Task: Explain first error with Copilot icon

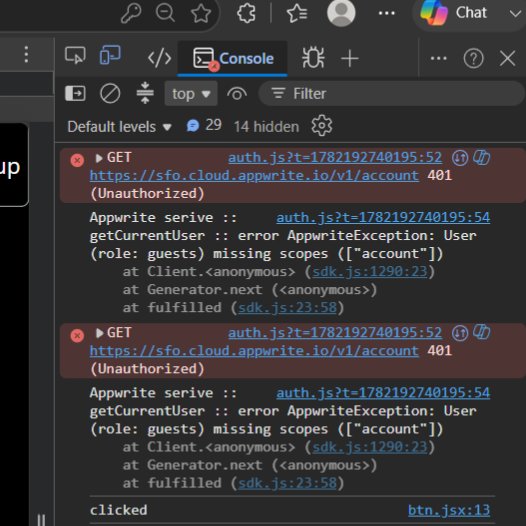Action: (x=481, y=157)
